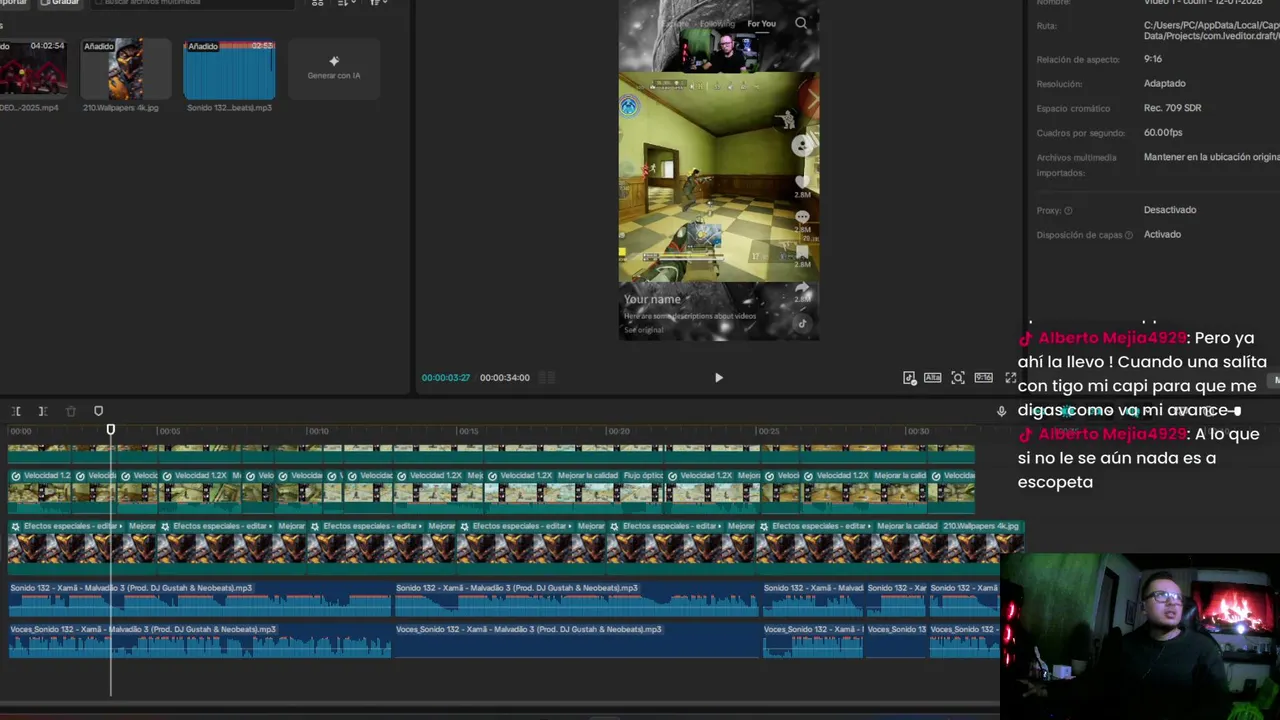Viewport: 1280px width, 720px height.
Task: Click the 9:16 aspect ratio value in details
Action: [1153, 59]
